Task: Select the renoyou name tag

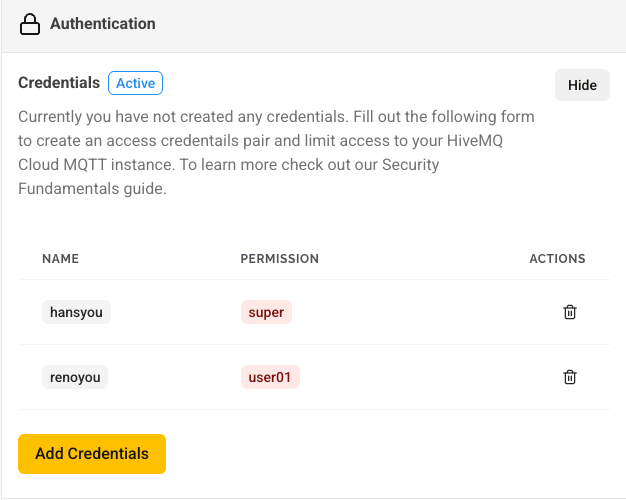Action: pyautogui.click(x=74, y=377)
